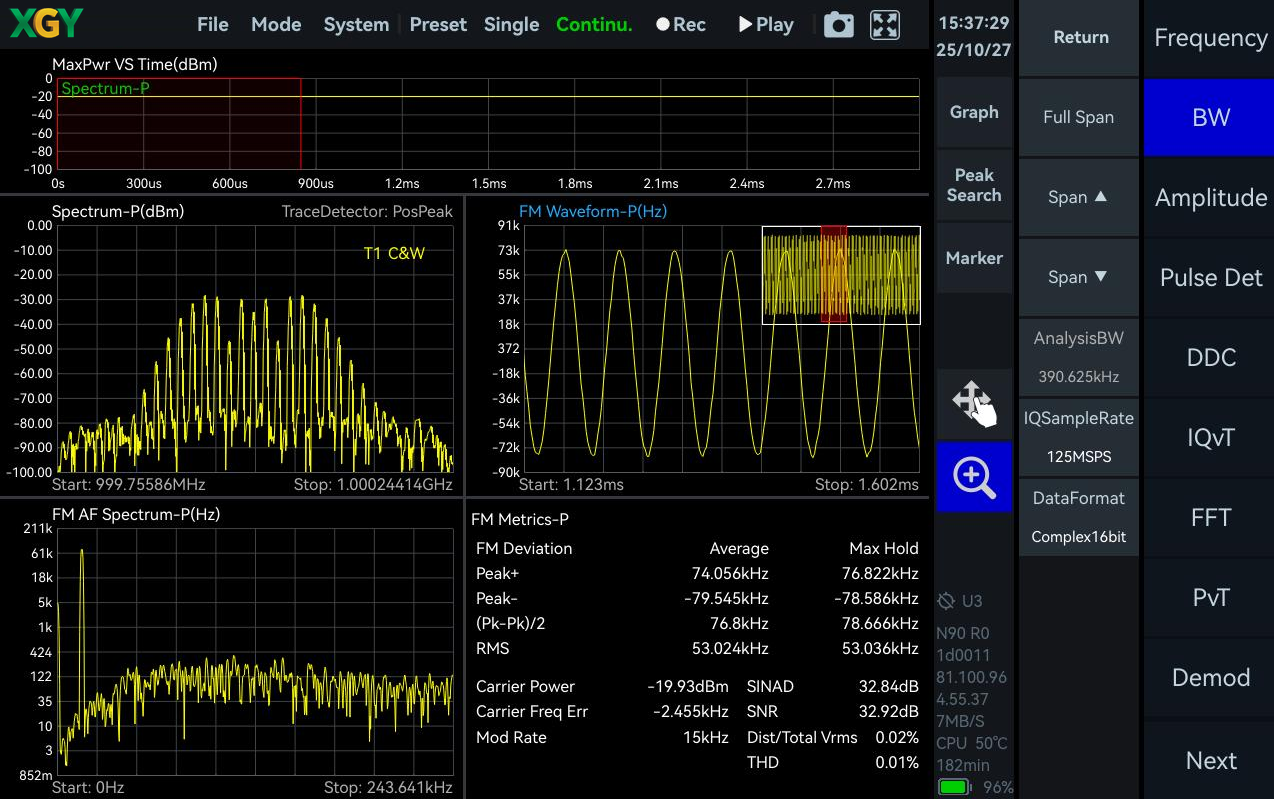The width and height of the screenshot is (1274, 799).
Task: Open the PvT tab
Action: tap(1210, 597)
